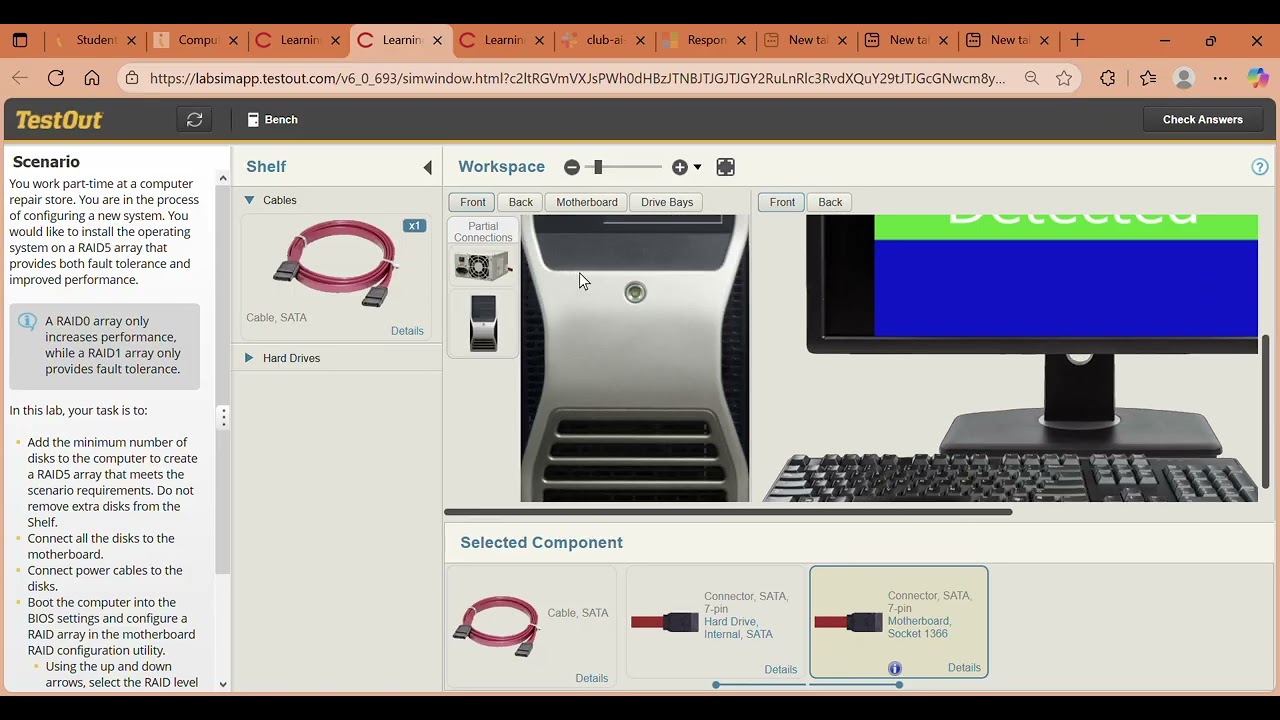Select the Hard Drive SATA connector end
Viewport: 1280px width, 720px height.
point(716,622)
